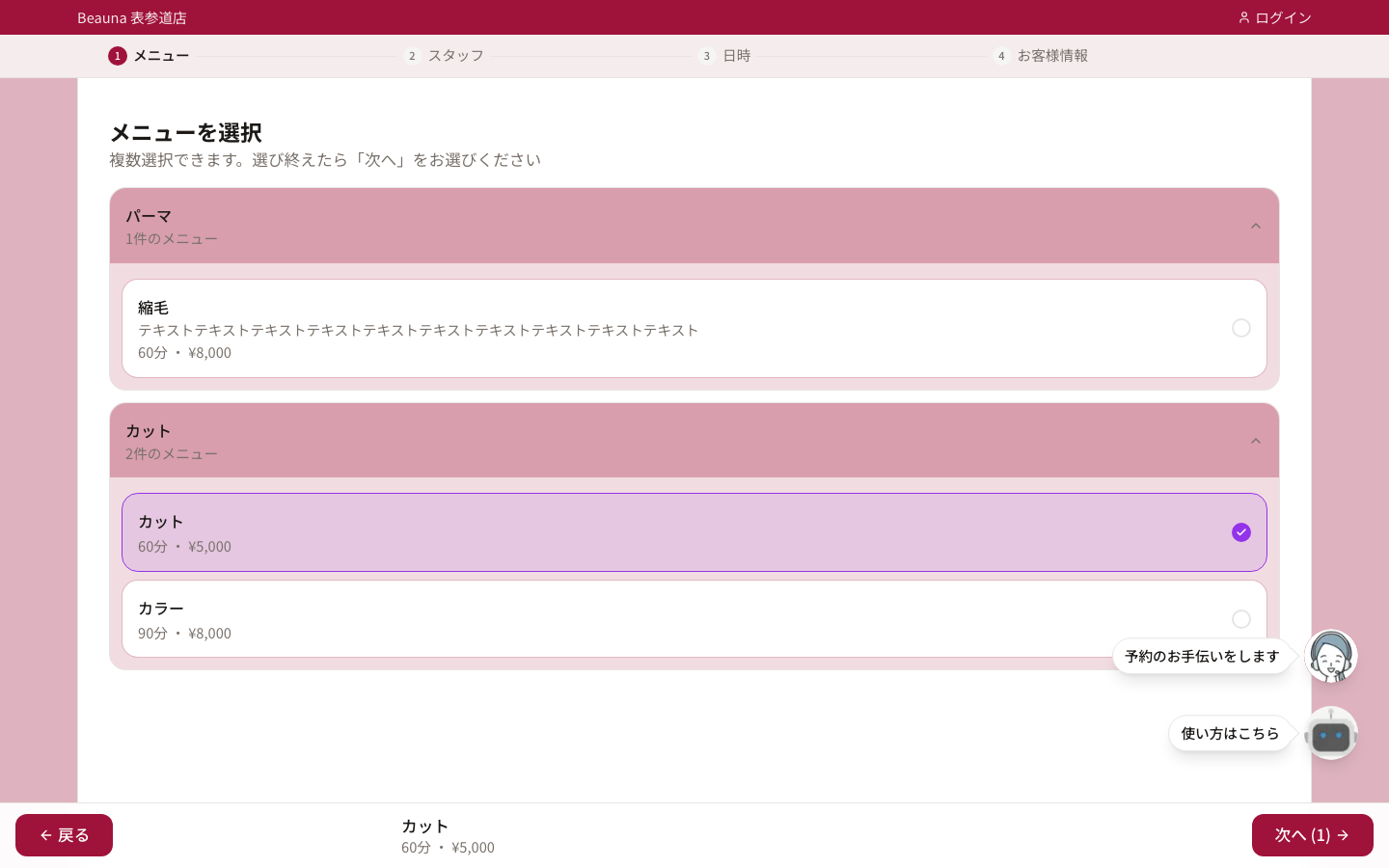Open the robot help guide icon
This screenshot has height=868, width=1389.
(1331, 733)
